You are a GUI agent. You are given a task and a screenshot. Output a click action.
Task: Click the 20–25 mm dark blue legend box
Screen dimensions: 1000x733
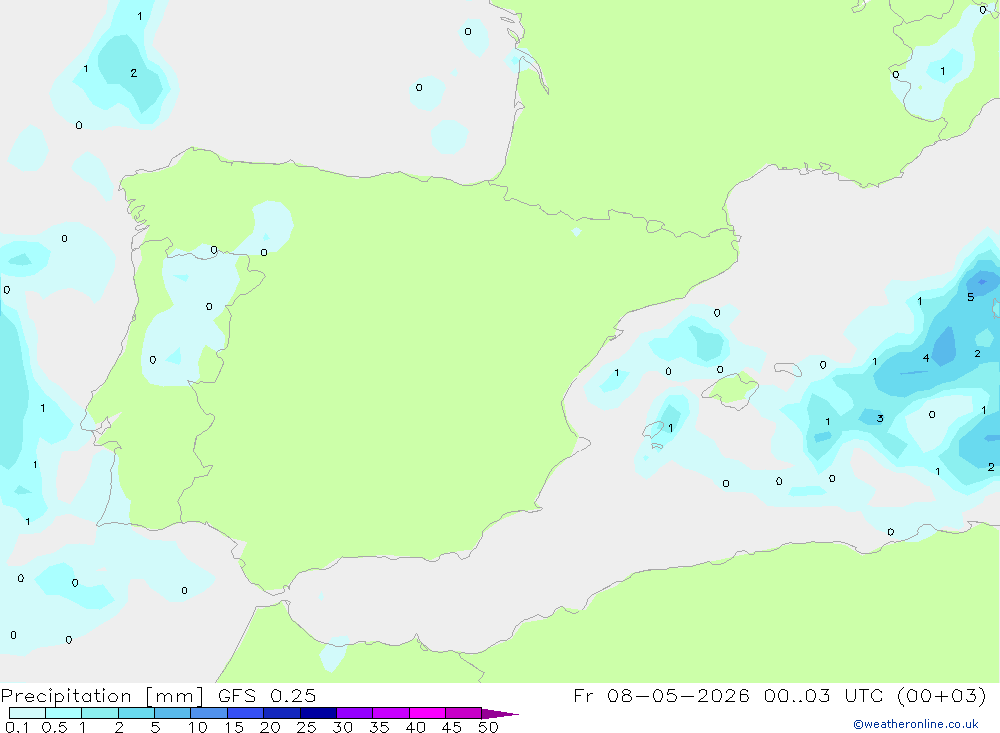pos(282,713)
